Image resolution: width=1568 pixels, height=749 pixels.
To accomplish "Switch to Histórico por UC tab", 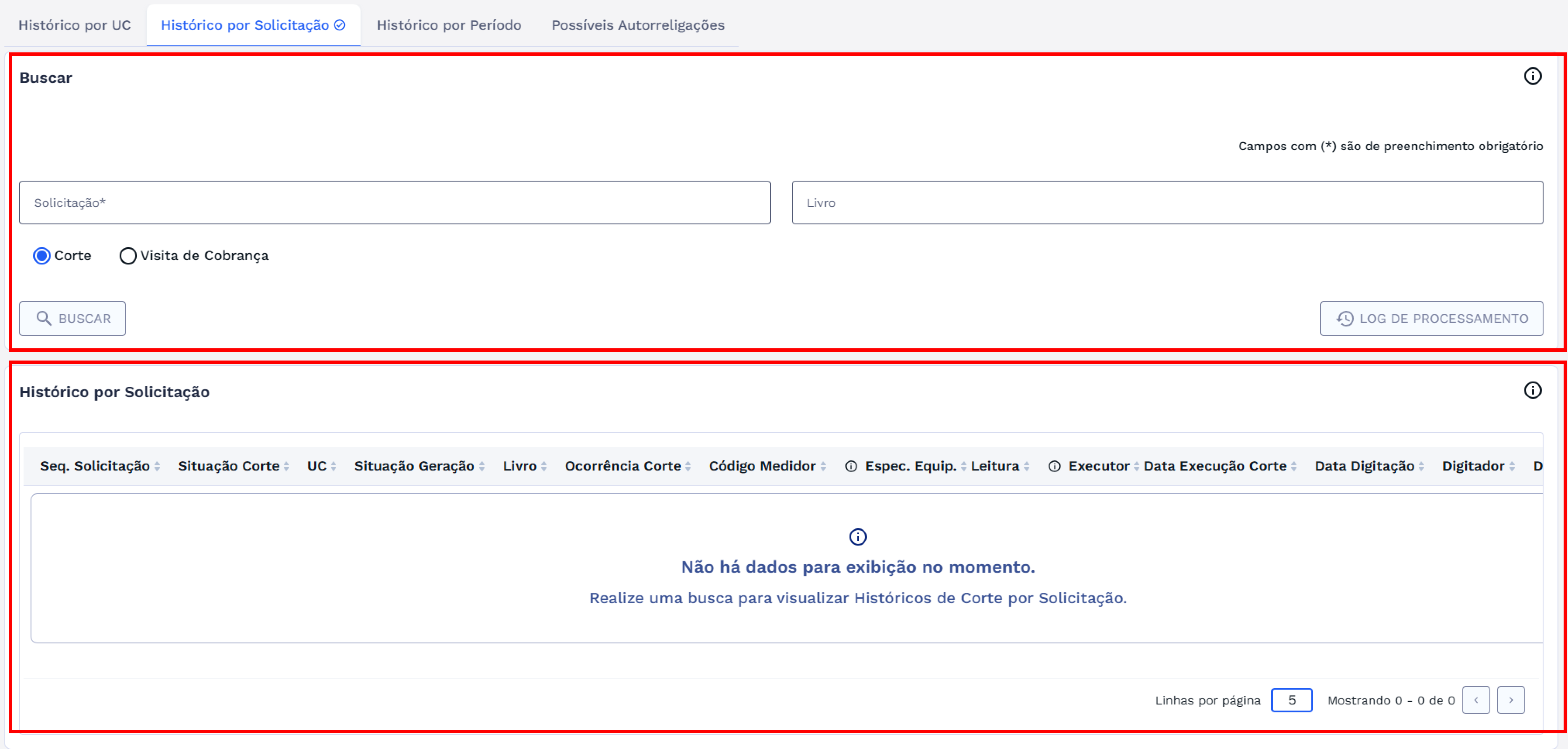I will (74, 25).
